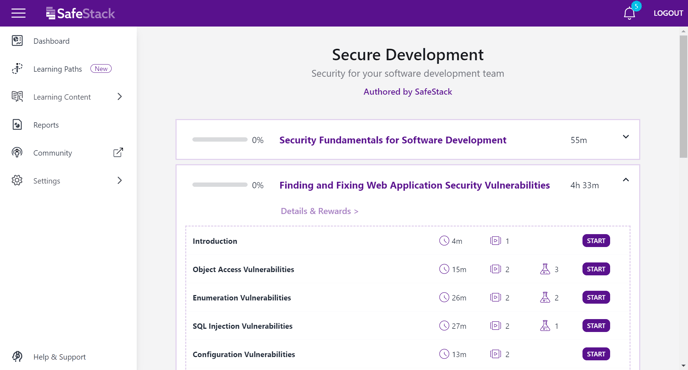Image resolution: width=688 pixels, height=370 pixels.
Task: Click the LOGOUT button
Action: point(668,13)
